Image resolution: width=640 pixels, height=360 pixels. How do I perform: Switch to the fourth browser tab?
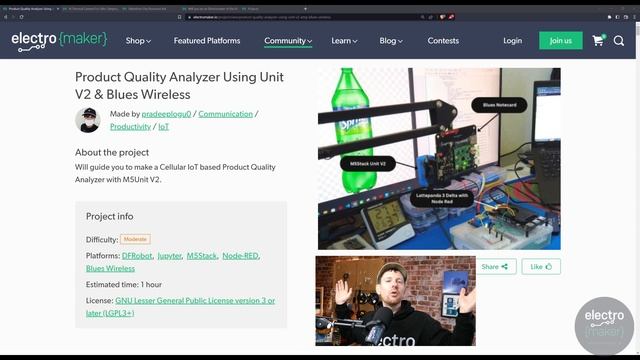pyautogui.click(x=210, y=9)
